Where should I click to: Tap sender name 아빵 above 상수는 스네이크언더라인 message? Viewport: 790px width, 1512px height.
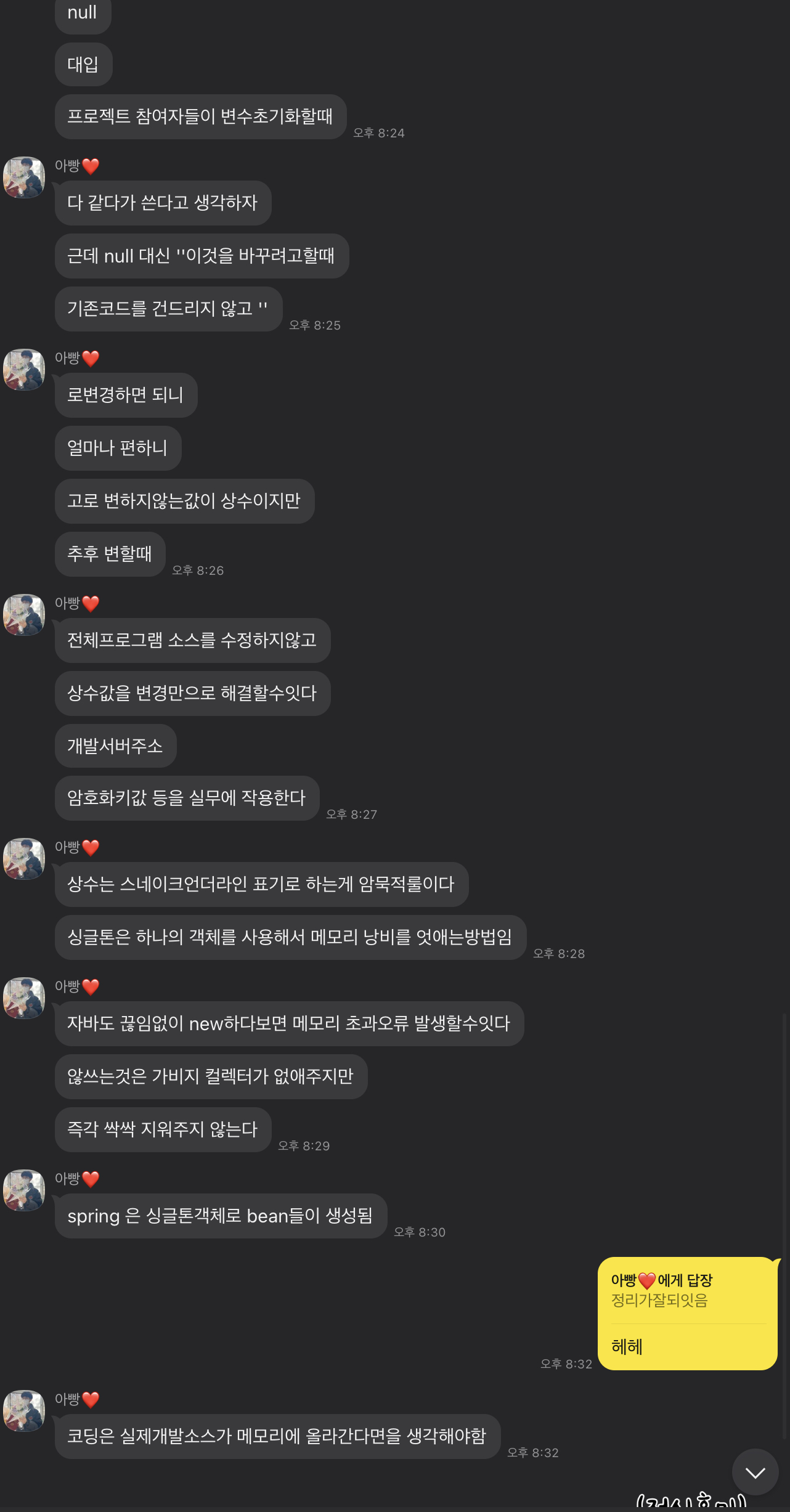(x=68, y=847)
